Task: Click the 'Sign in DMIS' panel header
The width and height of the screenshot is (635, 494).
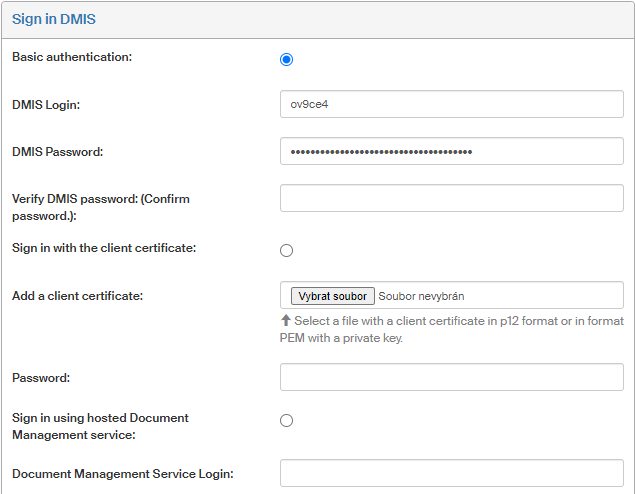Action: (x=54, y=19)
